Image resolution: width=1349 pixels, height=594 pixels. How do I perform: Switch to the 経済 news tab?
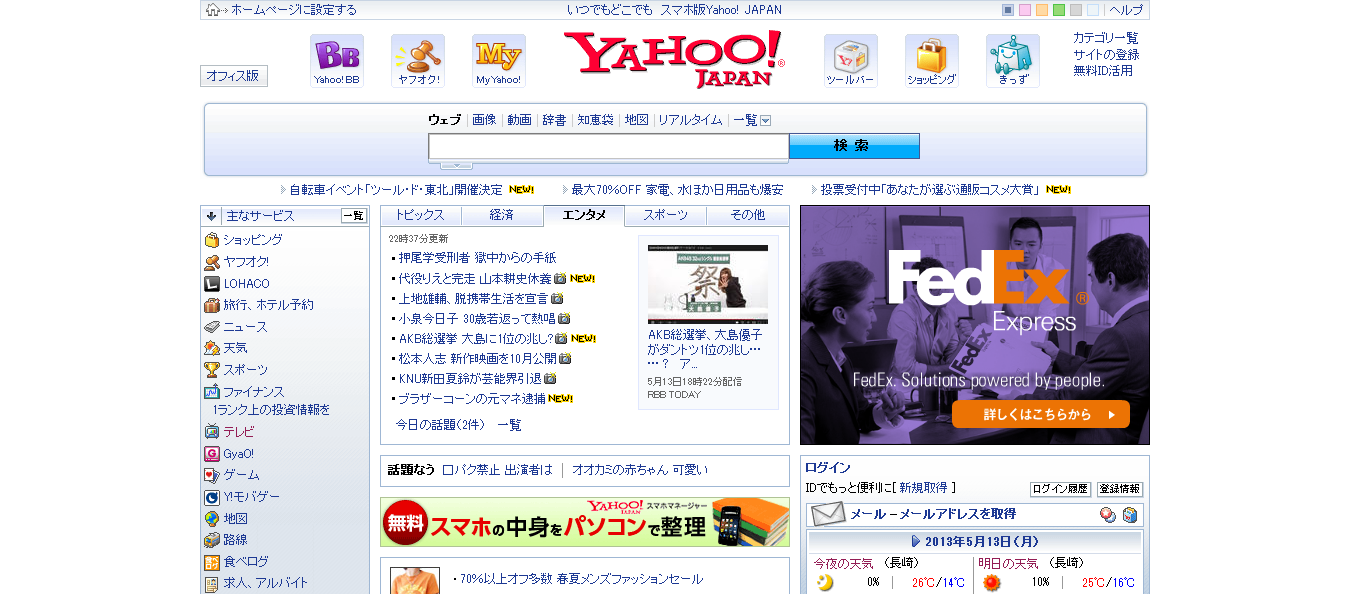pos(502,216)
